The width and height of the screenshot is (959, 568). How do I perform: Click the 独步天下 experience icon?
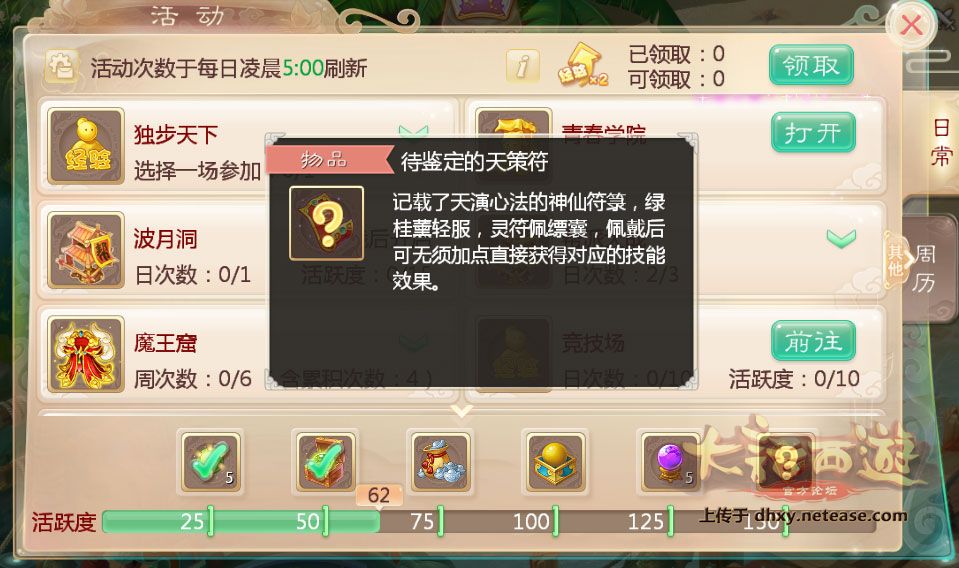point(86,146)
